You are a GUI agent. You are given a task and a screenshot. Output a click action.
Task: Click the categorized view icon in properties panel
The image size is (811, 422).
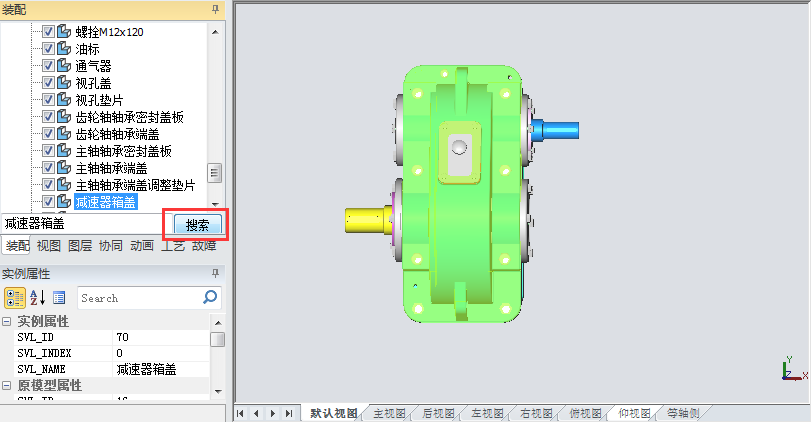tap(15, 298)
